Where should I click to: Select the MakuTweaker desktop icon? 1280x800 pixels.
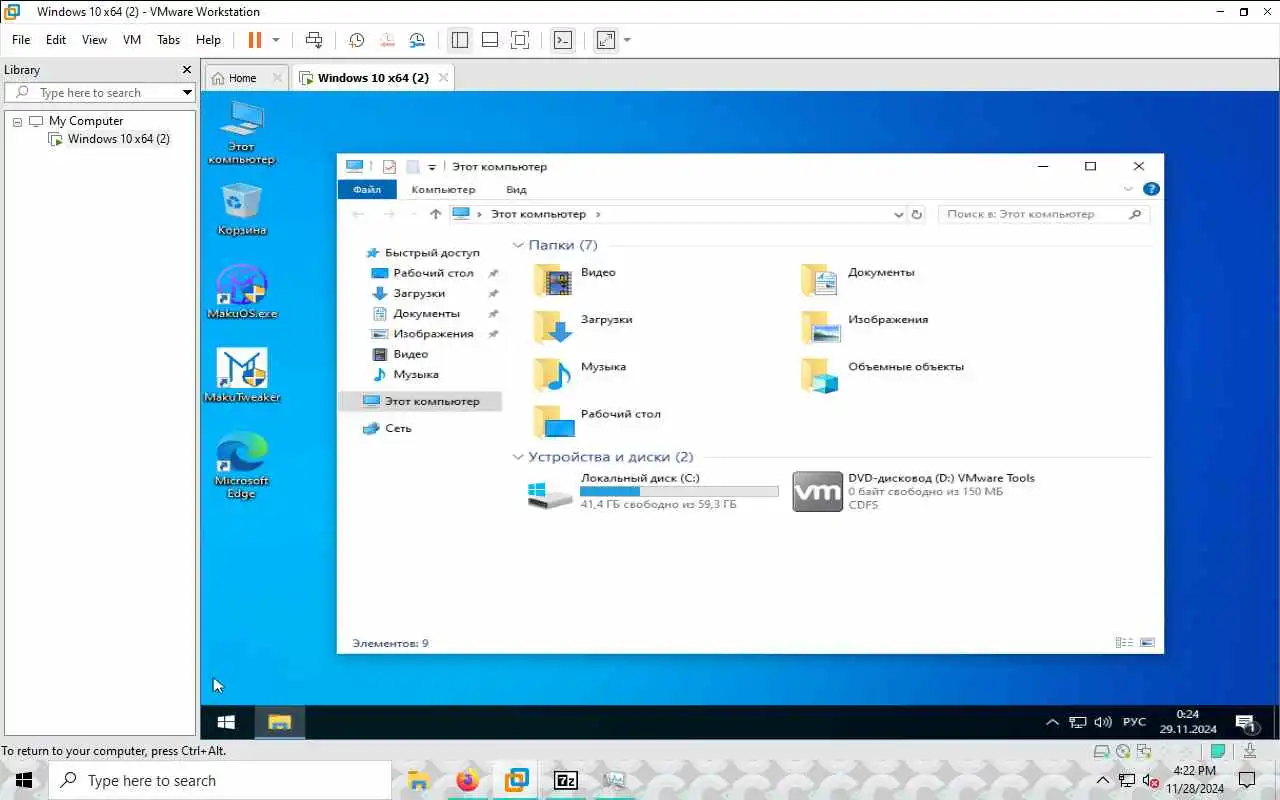[x=241, y=375]
